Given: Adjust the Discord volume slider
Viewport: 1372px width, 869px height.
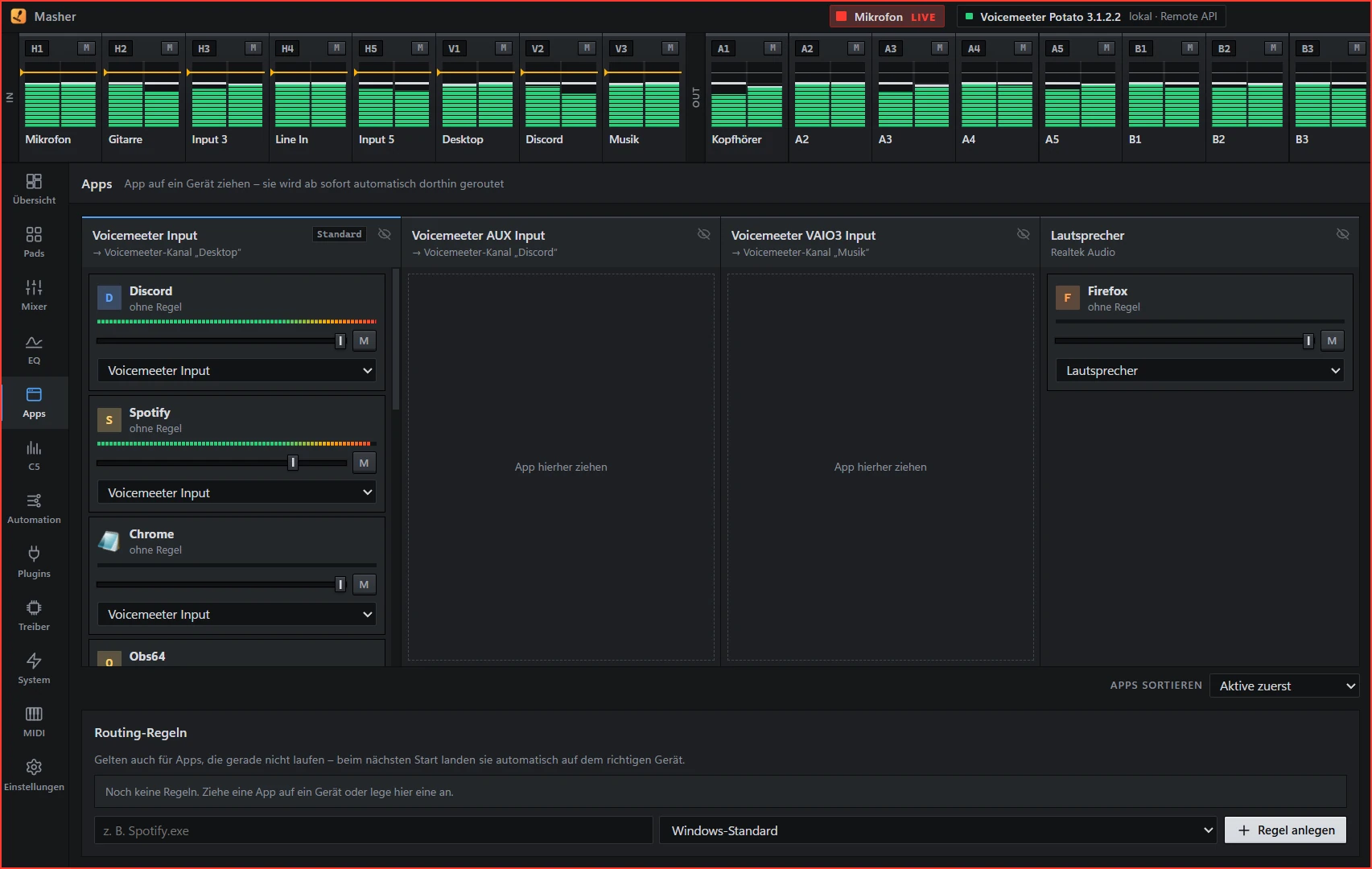Looking at the screenshot, I should pos(221,341).
